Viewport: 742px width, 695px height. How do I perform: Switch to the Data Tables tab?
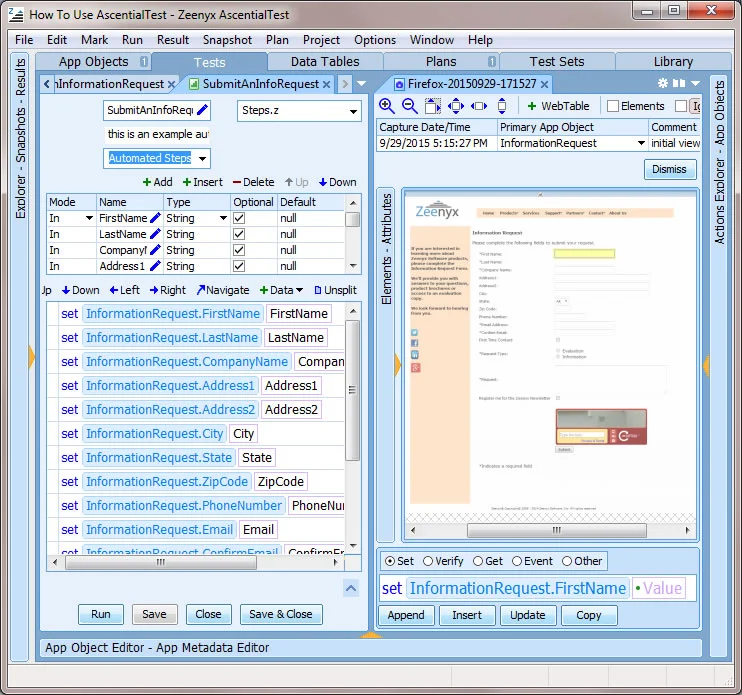(325, 62)
